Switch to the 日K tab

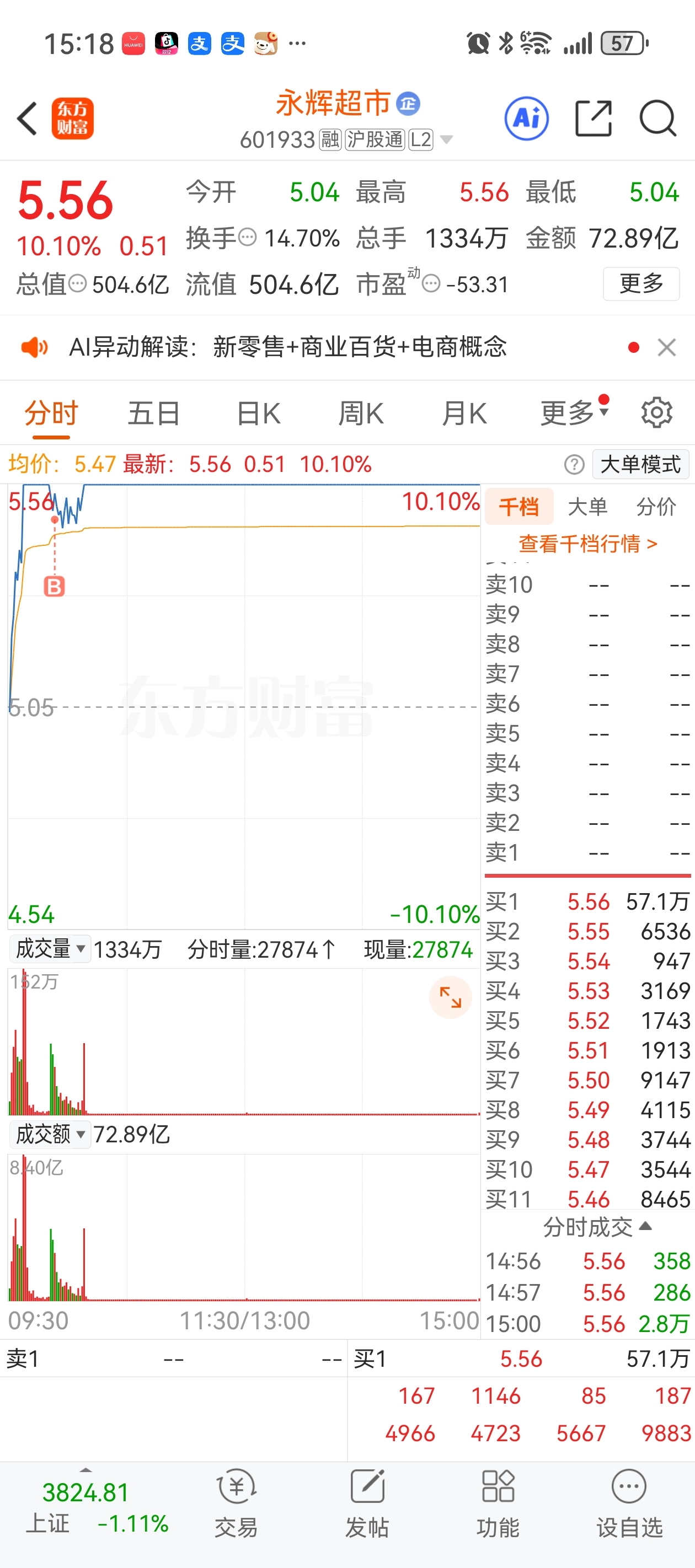click(x=258, y=414)
